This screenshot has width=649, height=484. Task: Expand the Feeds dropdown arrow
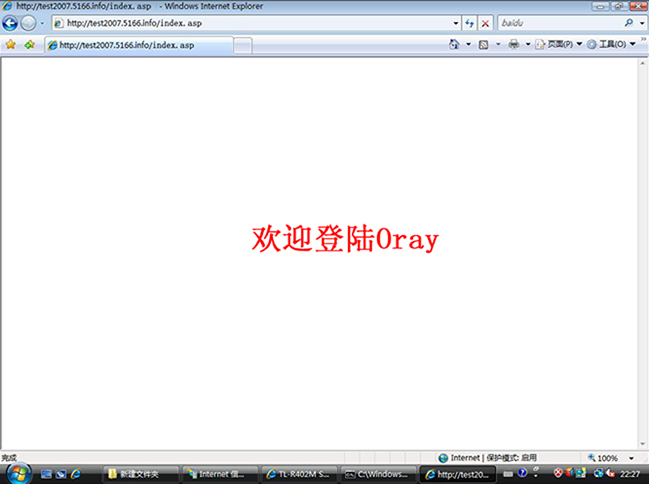pos(498,44)
